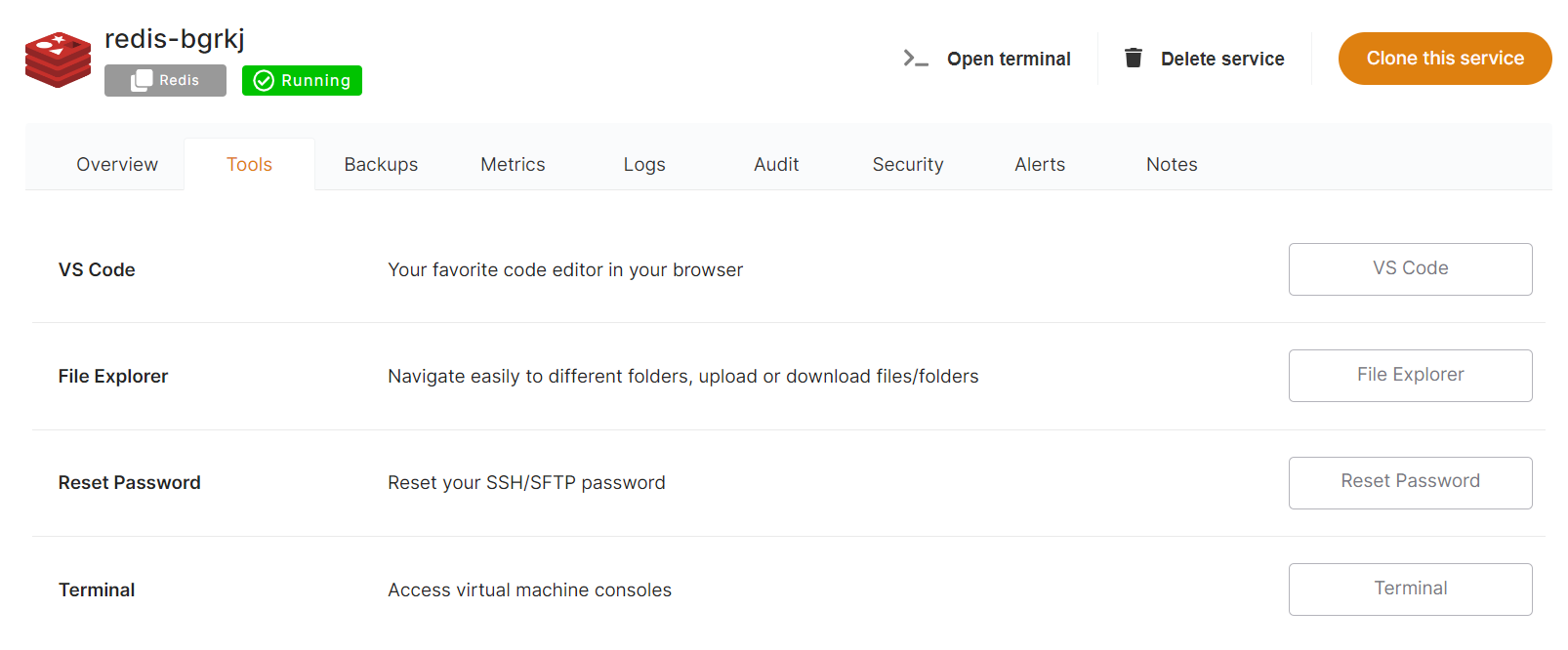Click the trash can delete icon
Screen dimensions: 1568x650
pyautogui.click(x=1133, y=59)
